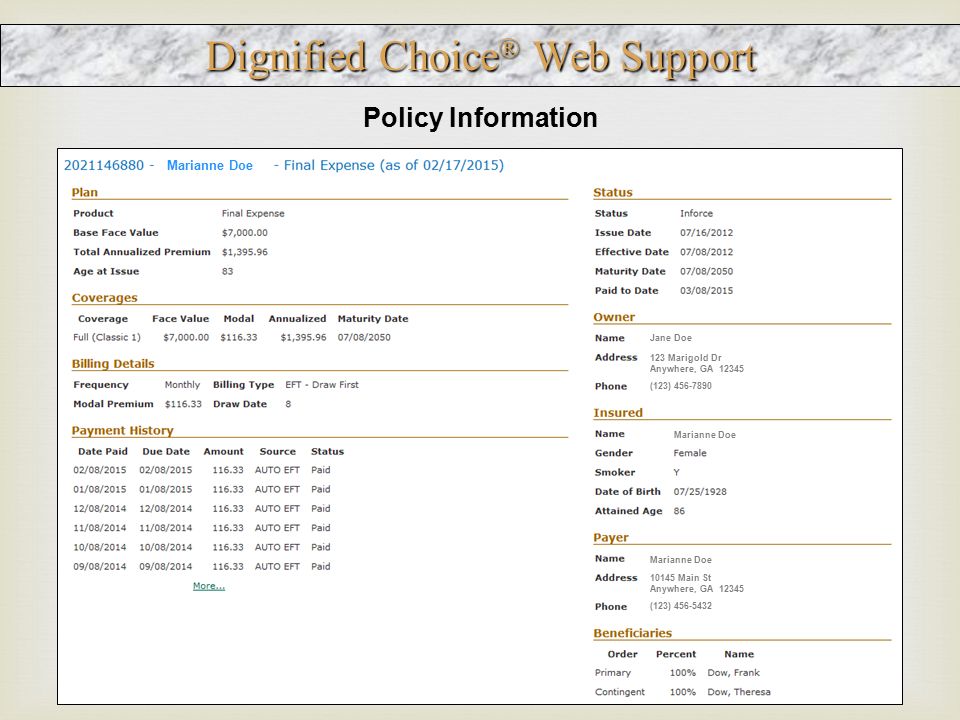Screen dimensions: 960x720
Task: Click Age at Issue value 83
Action: (227, 271)
